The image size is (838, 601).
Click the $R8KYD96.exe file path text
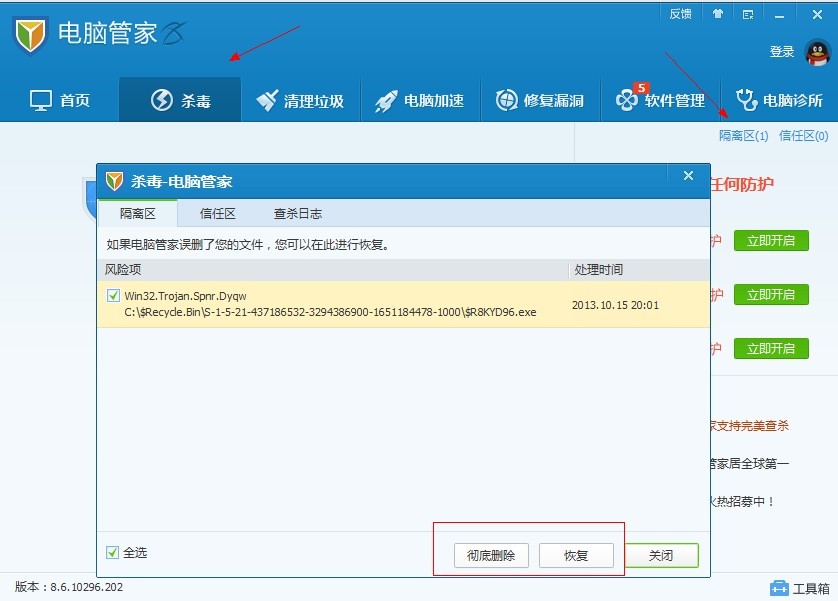pyautogui.click(x=330, y=312)
